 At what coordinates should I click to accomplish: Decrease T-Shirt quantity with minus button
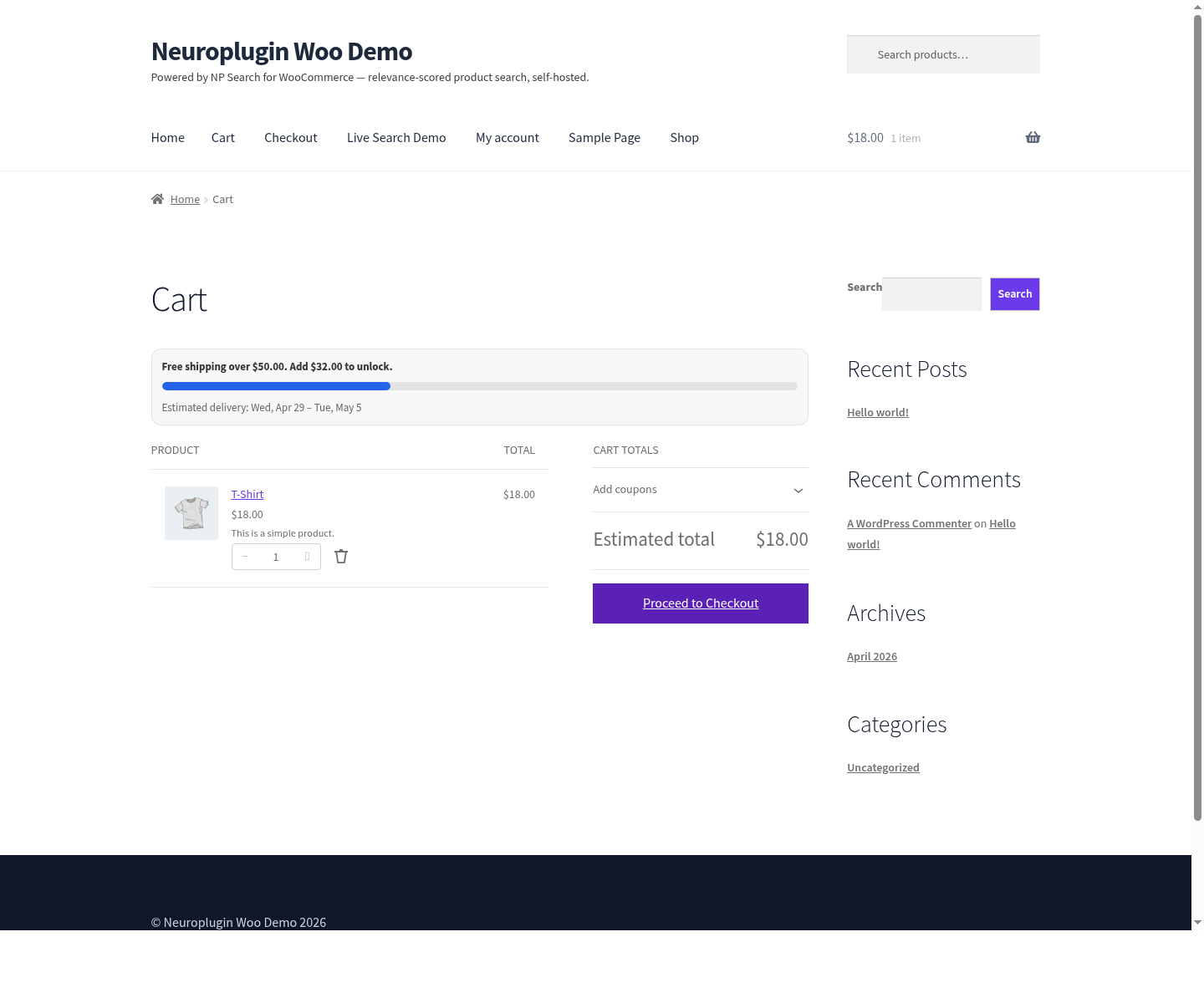click(x=245, y=557)
